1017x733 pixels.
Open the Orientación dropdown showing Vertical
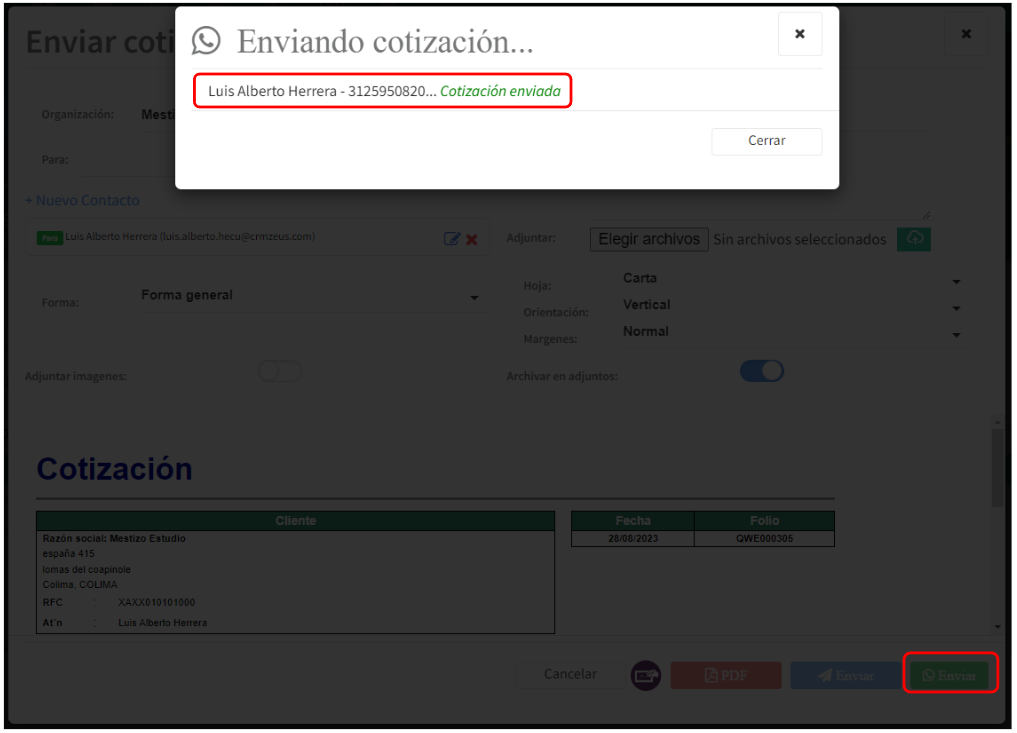click(x=790, y=306)
